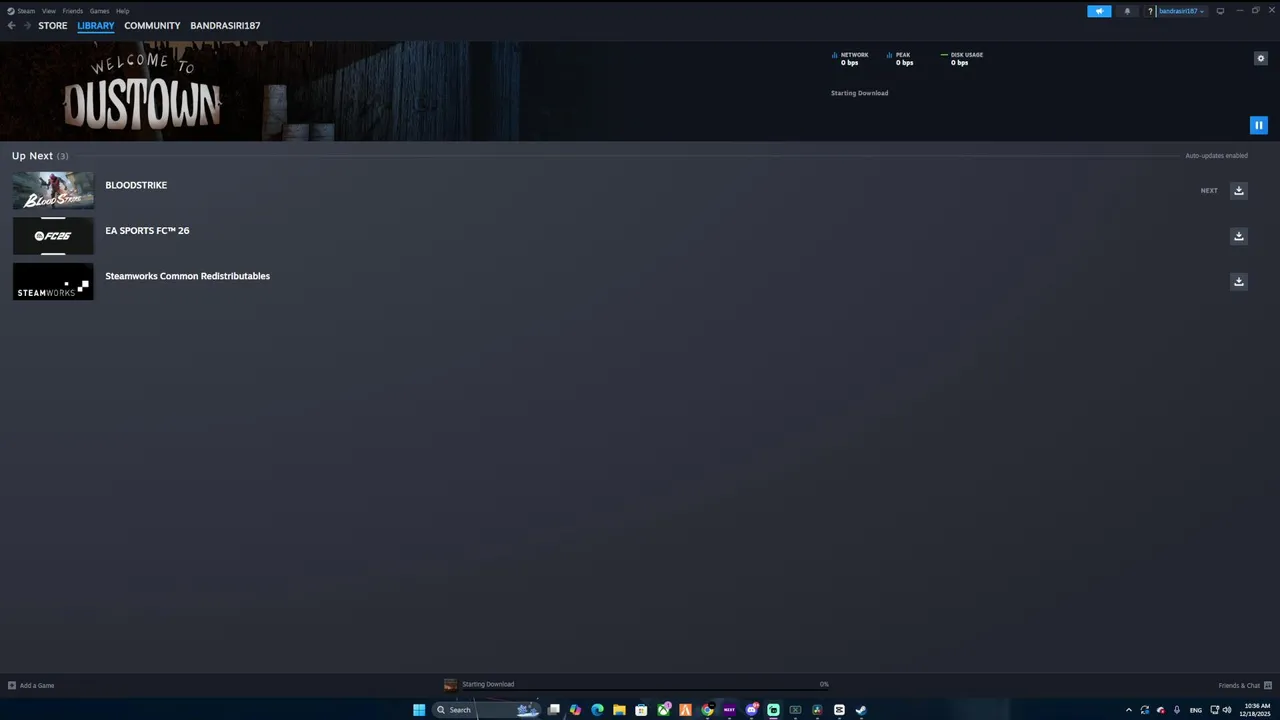
Task: Open the Help menu
Action: [123, 11]
